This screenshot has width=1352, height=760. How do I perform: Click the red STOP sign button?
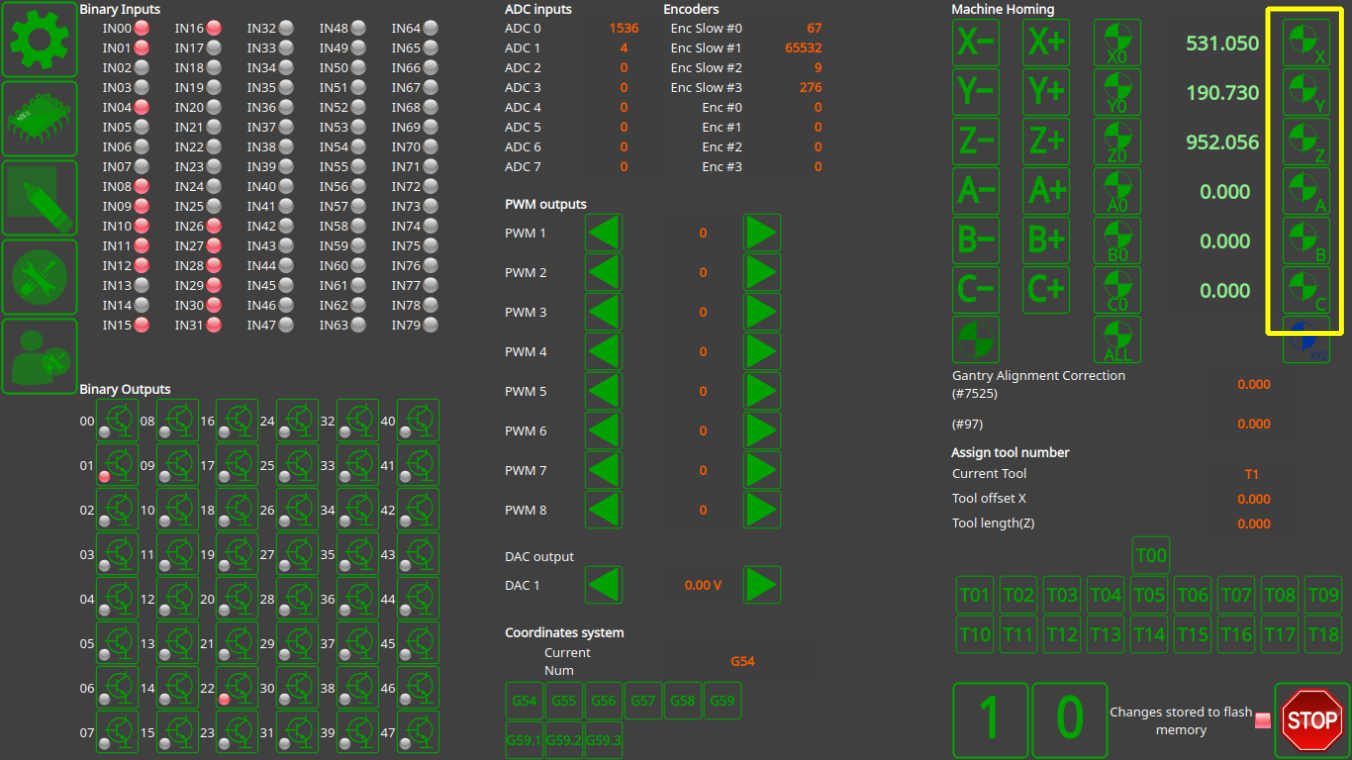click(1311, 719)
